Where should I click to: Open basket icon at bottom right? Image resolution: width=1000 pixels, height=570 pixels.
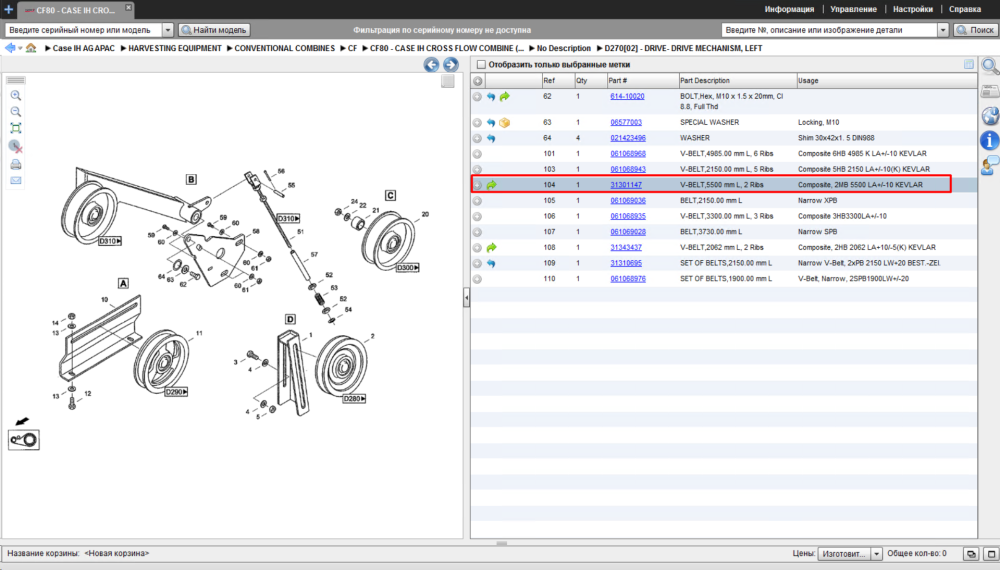971,554
